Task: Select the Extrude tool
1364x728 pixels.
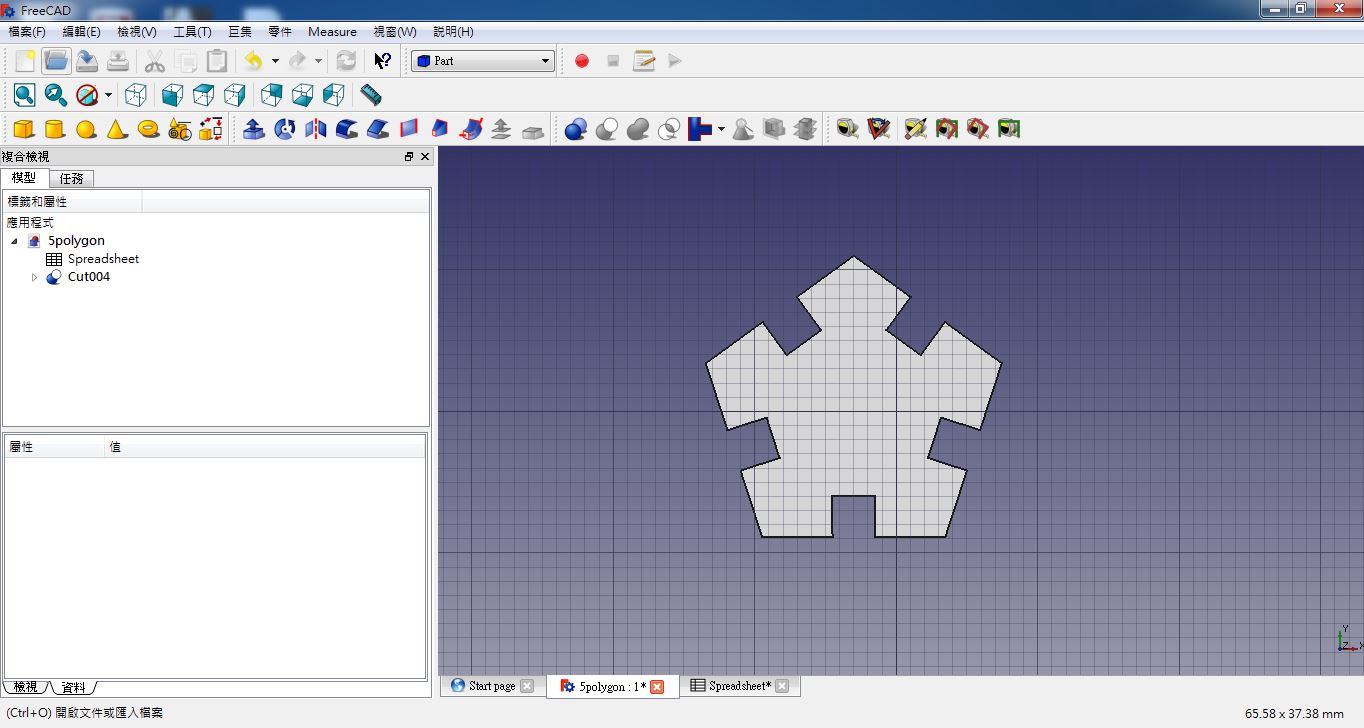Action: pos(253,128)
